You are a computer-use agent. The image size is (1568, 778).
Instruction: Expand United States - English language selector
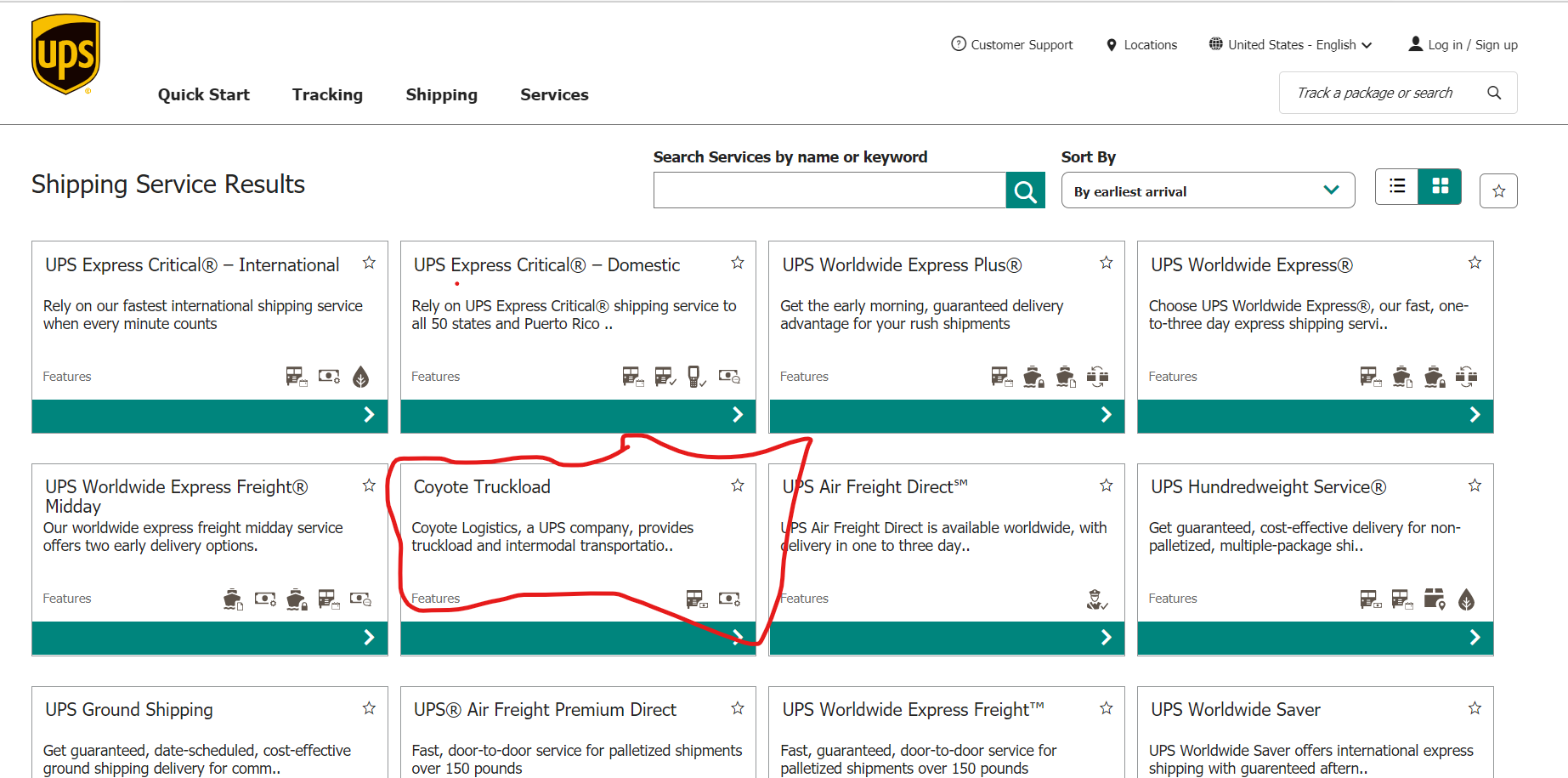click(x=1290, y=44)
